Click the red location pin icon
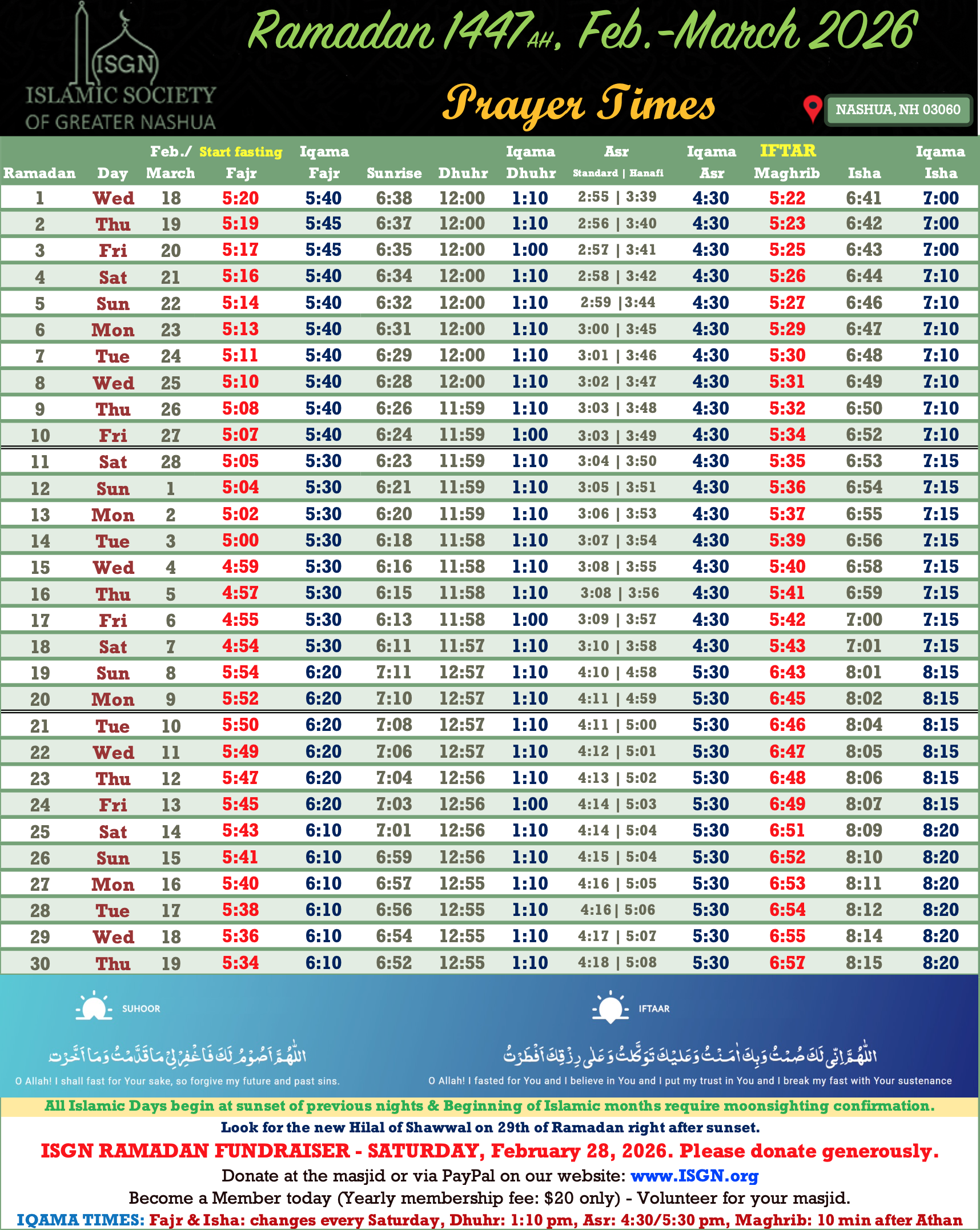980x1230 pixels. coord(812,108)
